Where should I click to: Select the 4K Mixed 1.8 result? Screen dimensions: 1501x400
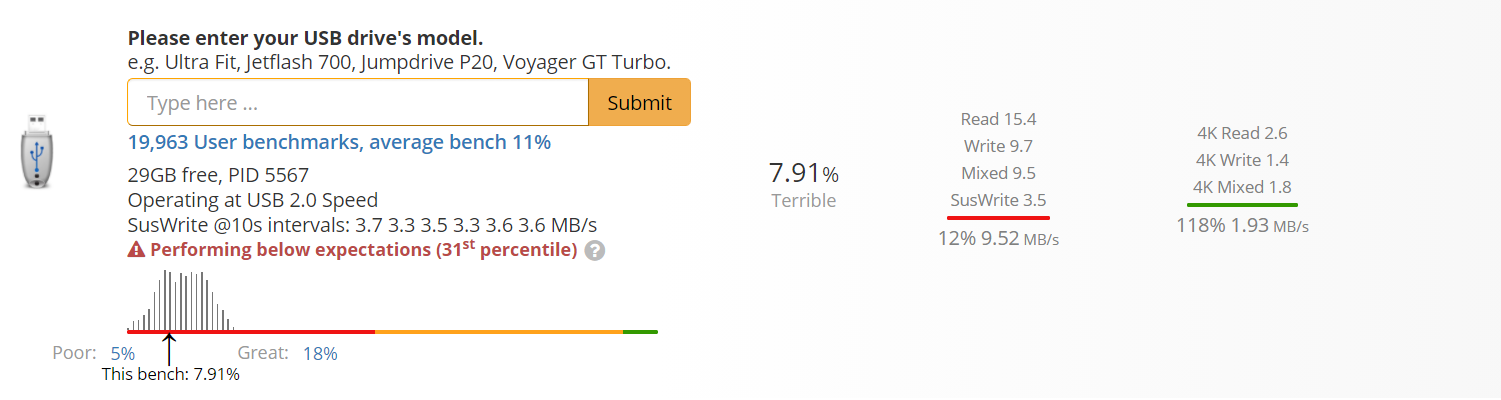[x=1242, y=187]
